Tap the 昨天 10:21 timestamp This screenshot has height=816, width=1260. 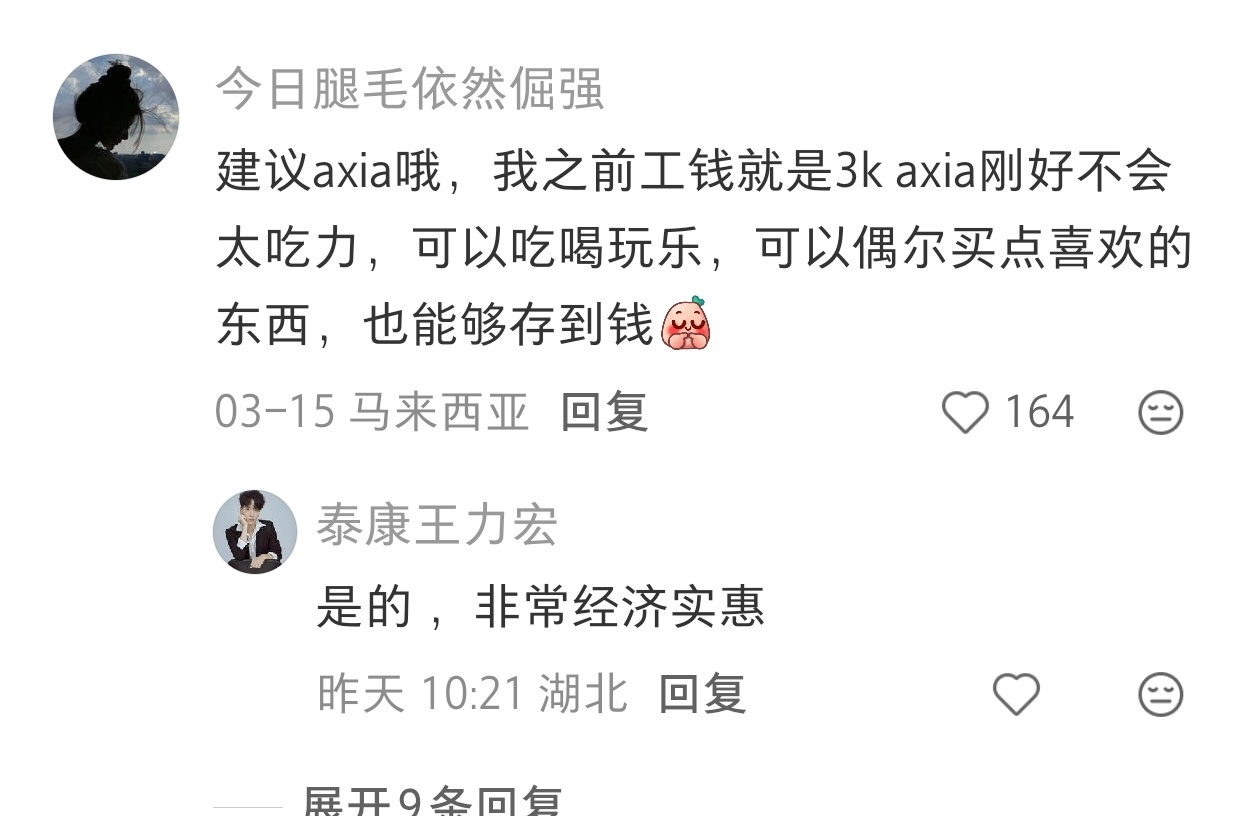tap(421, 693)
